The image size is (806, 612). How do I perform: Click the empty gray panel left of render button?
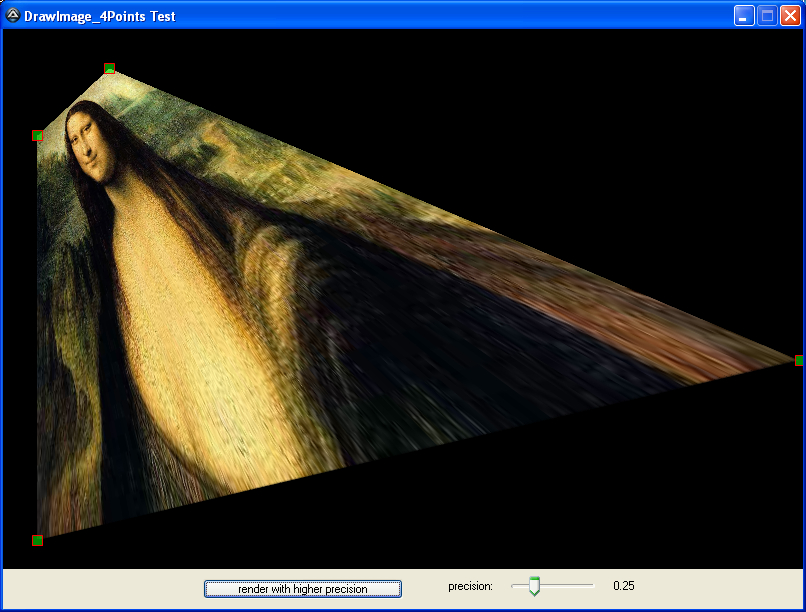point(100,589)
